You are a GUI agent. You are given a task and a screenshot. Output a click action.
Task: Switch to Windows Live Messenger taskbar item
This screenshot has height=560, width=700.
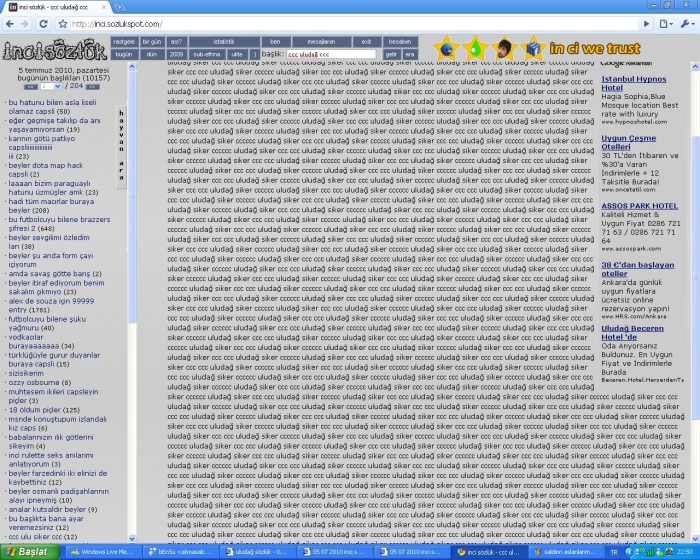point(102,552)
